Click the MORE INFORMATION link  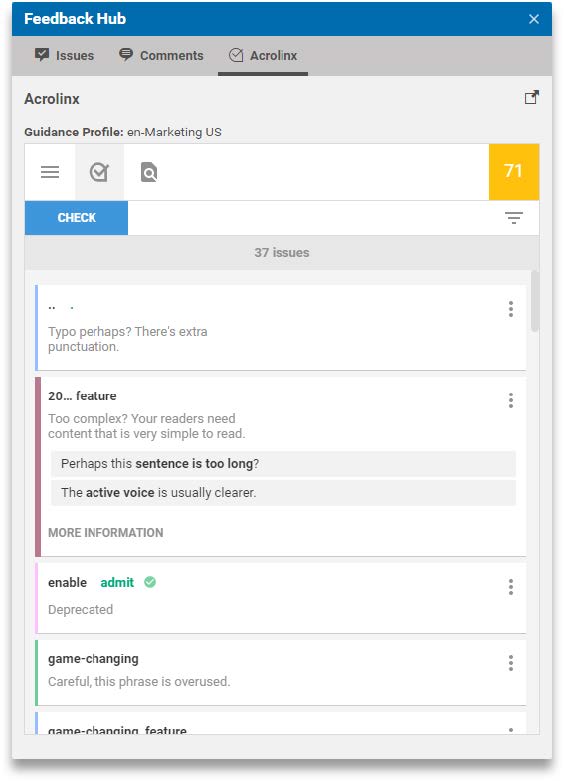coord(106,532)
